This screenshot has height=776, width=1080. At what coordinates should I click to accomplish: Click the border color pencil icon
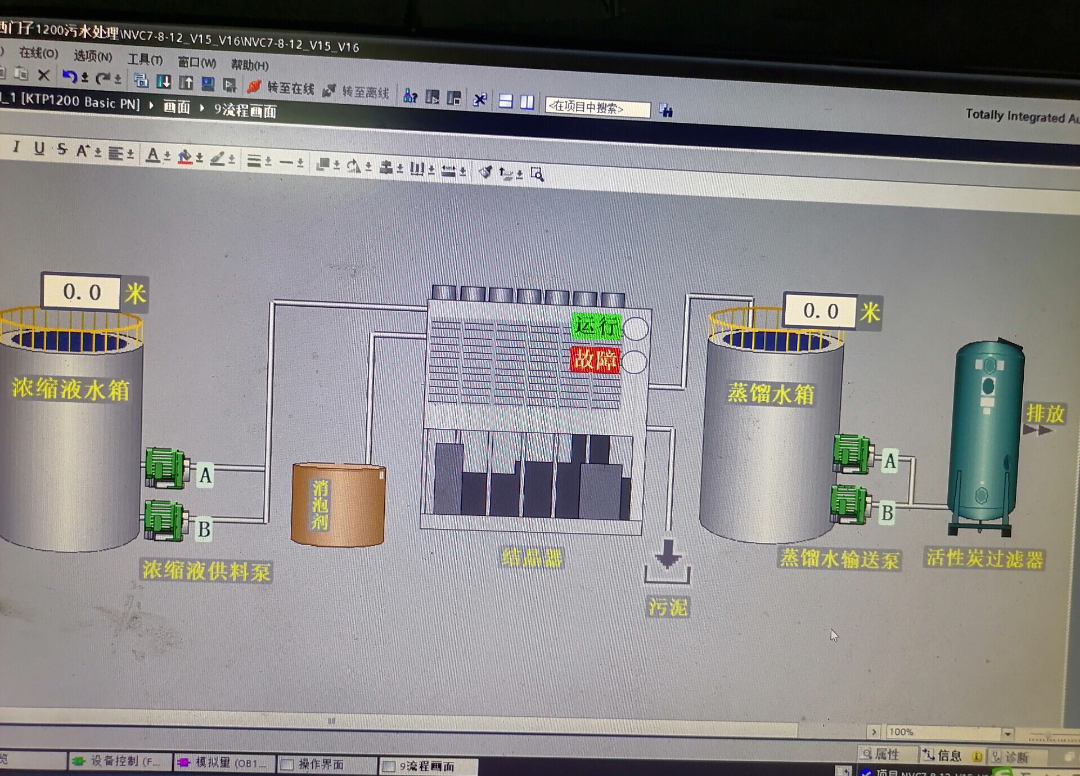tap(218, 158)
